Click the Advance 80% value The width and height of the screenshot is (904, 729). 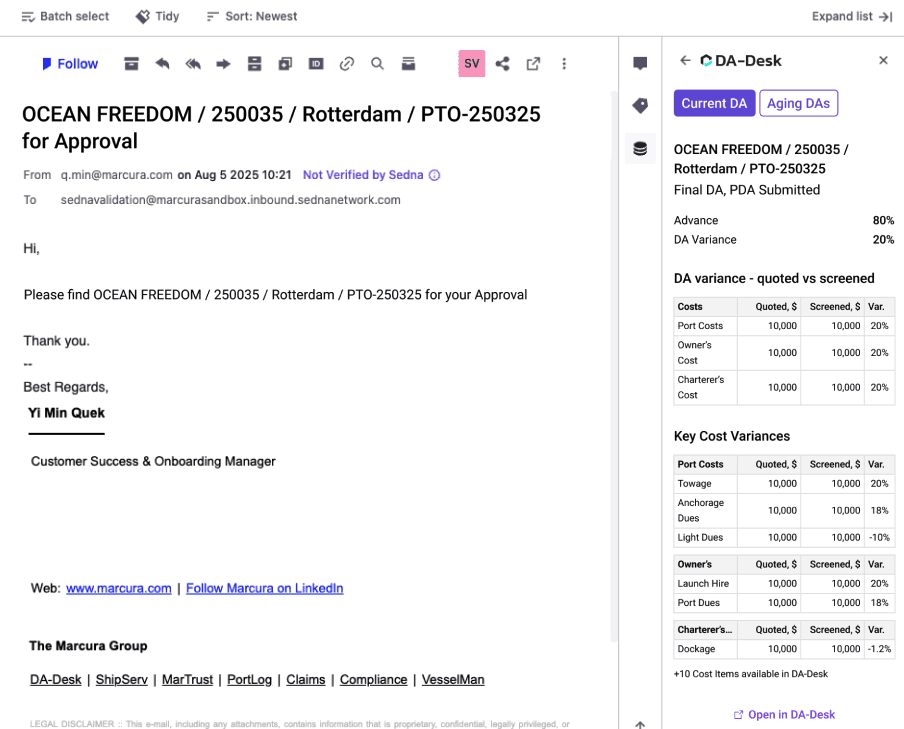(883, 220)
